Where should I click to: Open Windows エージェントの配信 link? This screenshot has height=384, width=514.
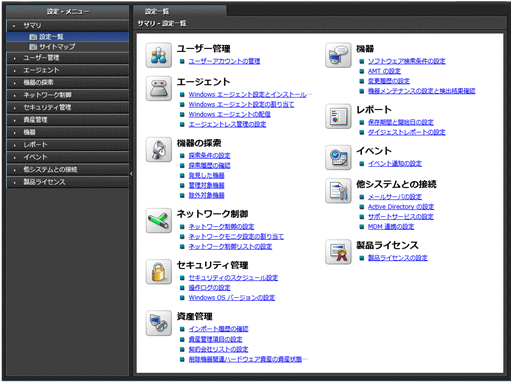[229, 115]
